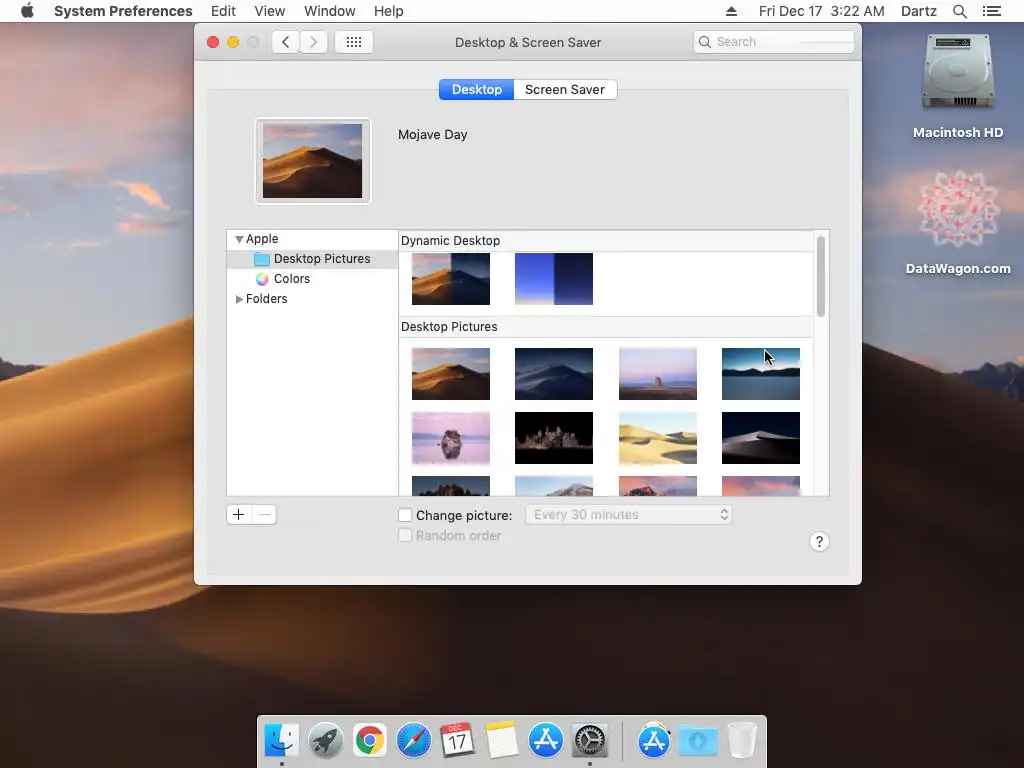Image resolution: width=1024 pixels, height=768 pixels.
Task: Click the current Mojave Day preview image
Action: [x=312, y=161]
